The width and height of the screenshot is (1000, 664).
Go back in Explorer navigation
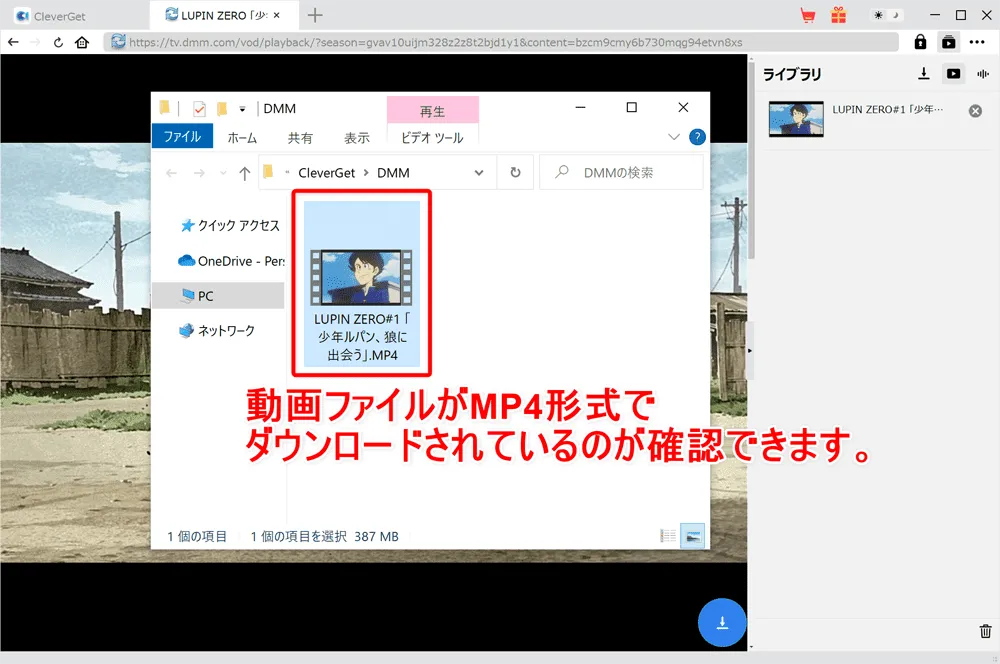pos(172,173)
